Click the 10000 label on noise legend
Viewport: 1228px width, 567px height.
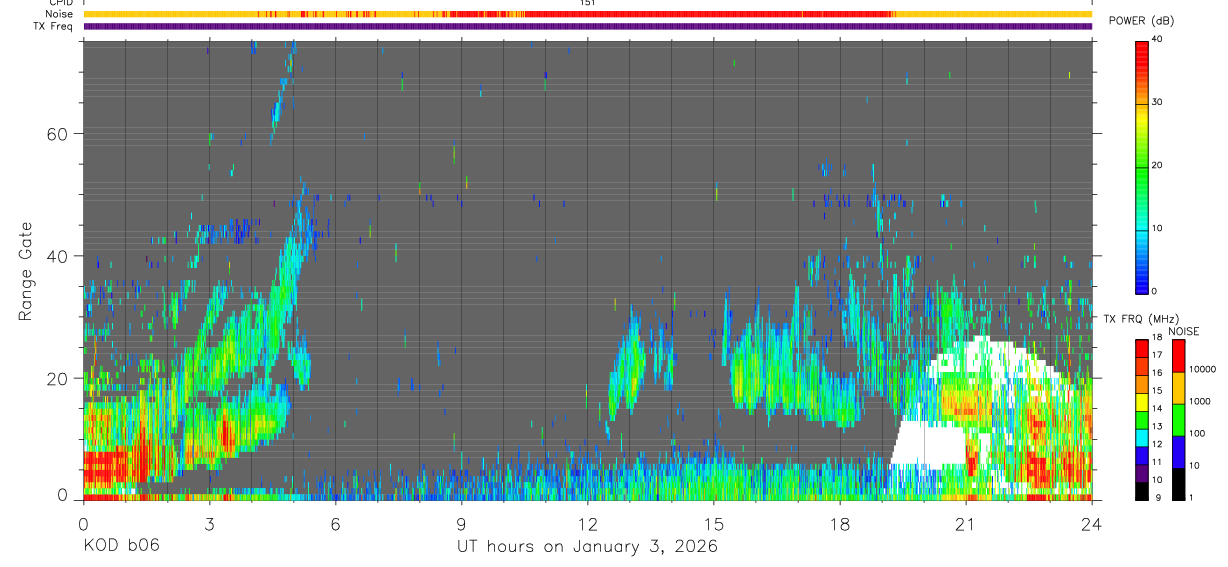(1203, 369)
